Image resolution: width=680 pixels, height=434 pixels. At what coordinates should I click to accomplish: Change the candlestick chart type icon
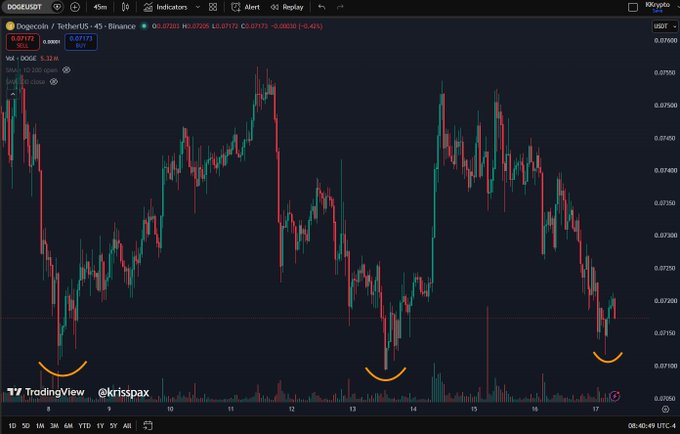pos(125,7)
